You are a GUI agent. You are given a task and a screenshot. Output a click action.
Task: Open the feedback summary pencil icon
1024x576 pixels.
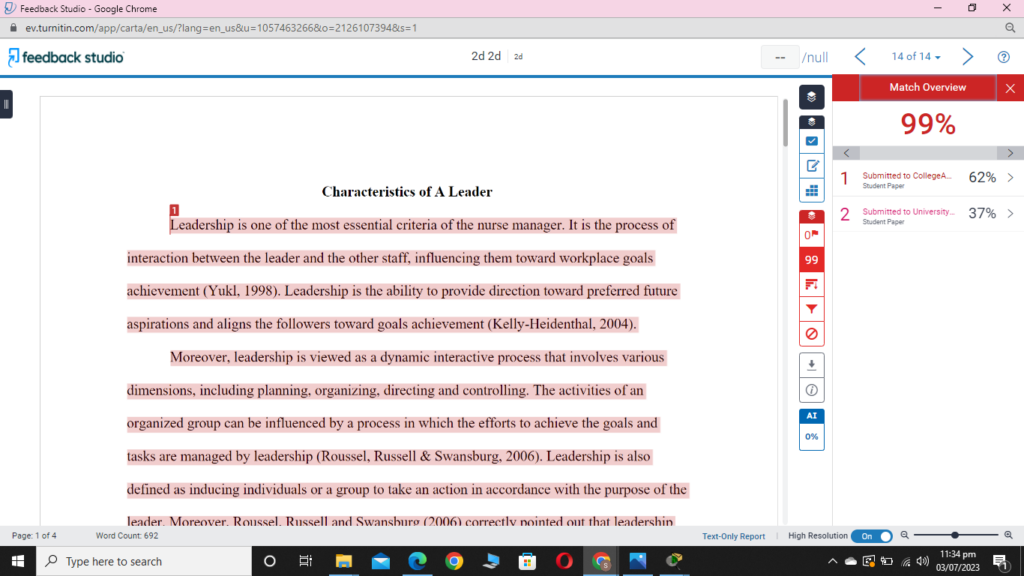(x=811, y=166)
